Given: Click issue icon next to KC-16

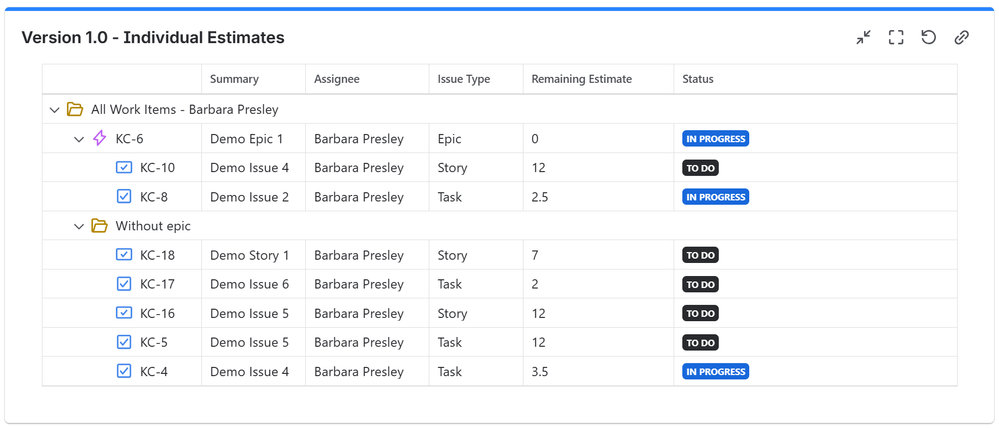Looking at the screenshot, I should click(124, 313).
